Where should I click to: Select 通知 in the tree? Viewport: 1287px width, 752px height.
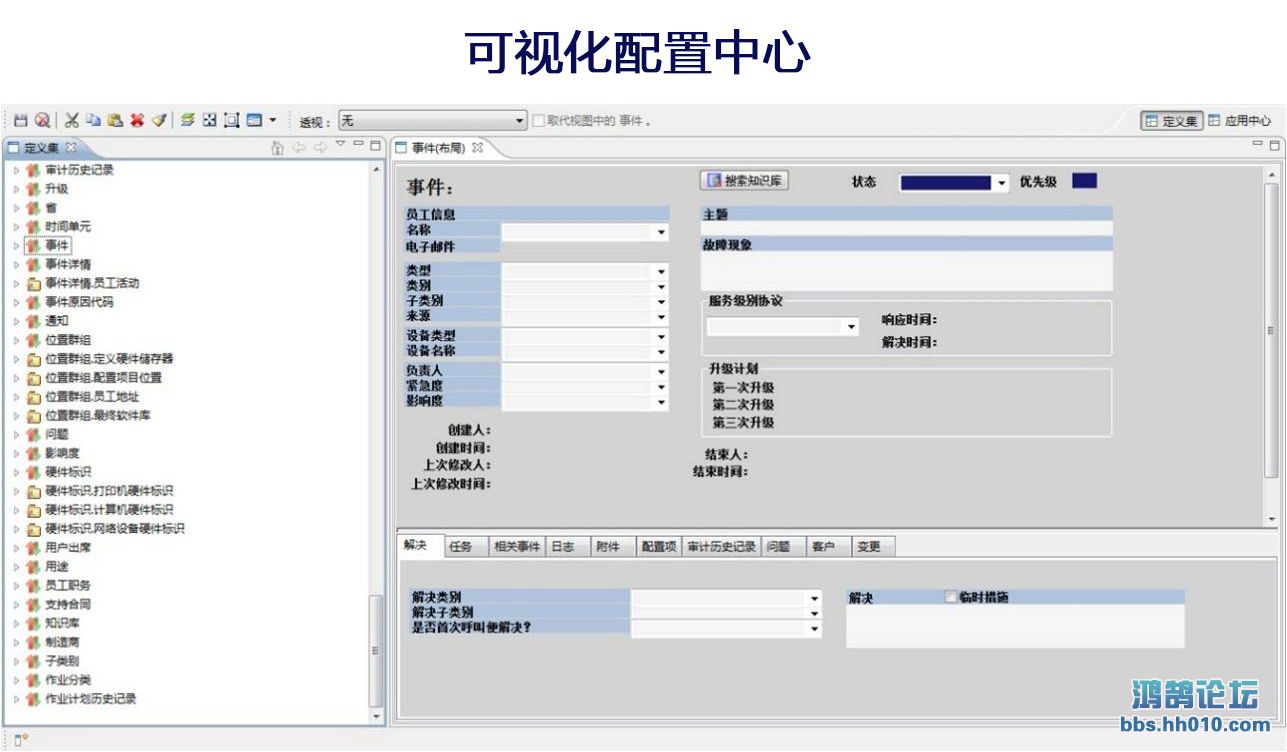[x=57, y=321]
